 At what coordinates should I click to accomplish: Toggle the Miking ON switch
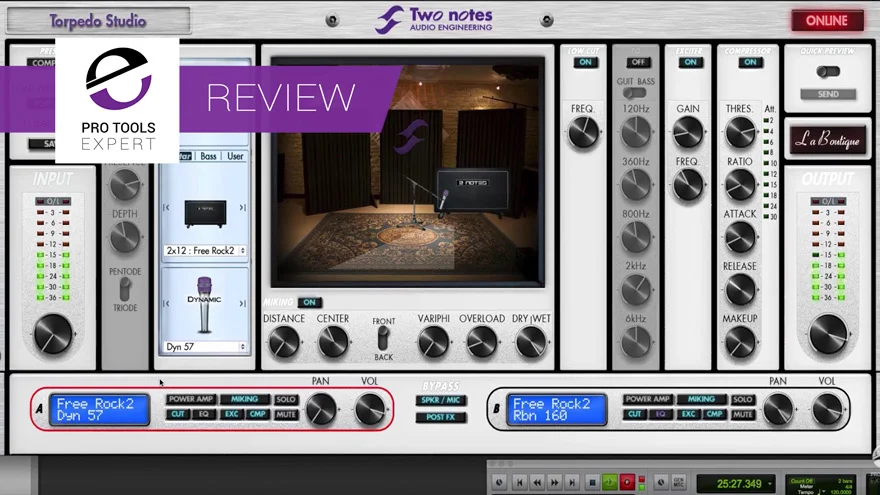309,302
